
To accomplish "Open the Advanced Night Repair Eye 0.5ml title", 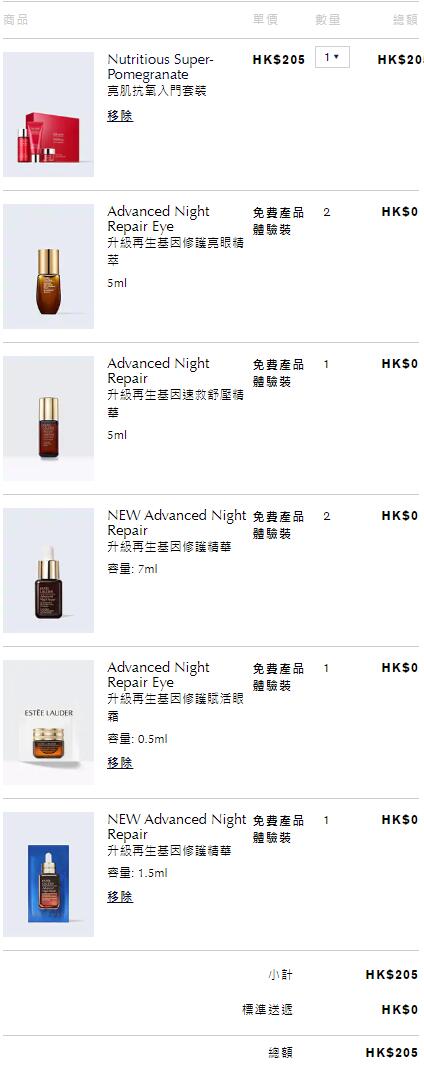I will click(158, 675).
